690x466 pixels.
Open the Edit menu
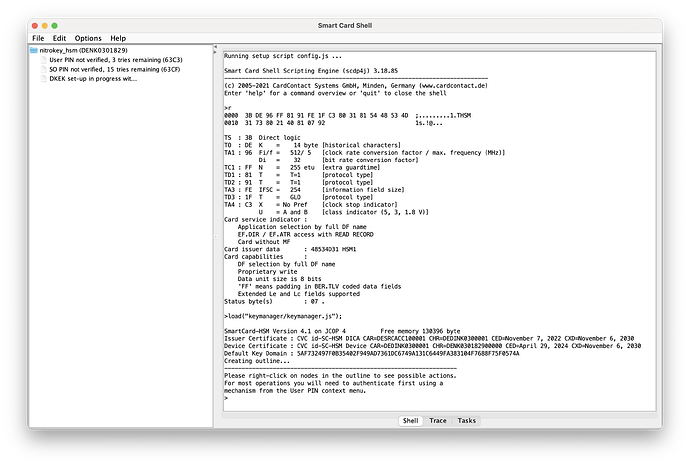point(58,38)
